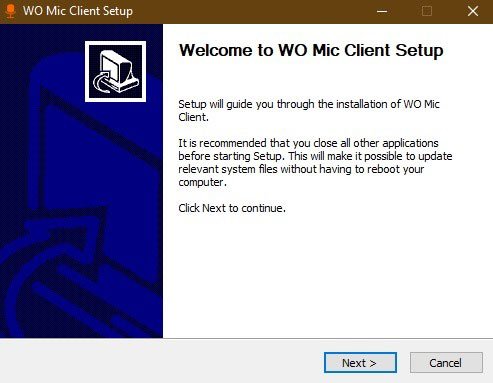Click the "relevant system files" text line
Image resolution: width=493 pixels, height=383 pixels.
pyautogui.click(x=301, y=169)
